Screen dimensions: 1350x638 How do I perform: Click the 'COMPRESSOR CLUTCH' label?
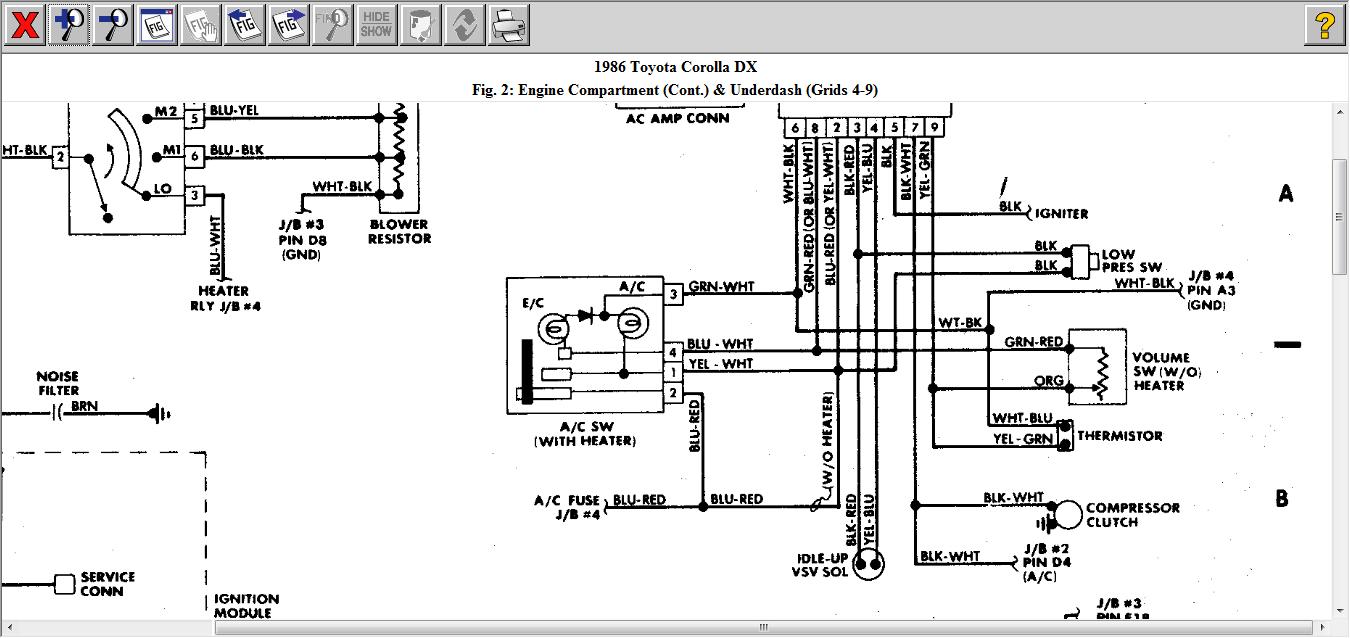(x=1133, y=515)
